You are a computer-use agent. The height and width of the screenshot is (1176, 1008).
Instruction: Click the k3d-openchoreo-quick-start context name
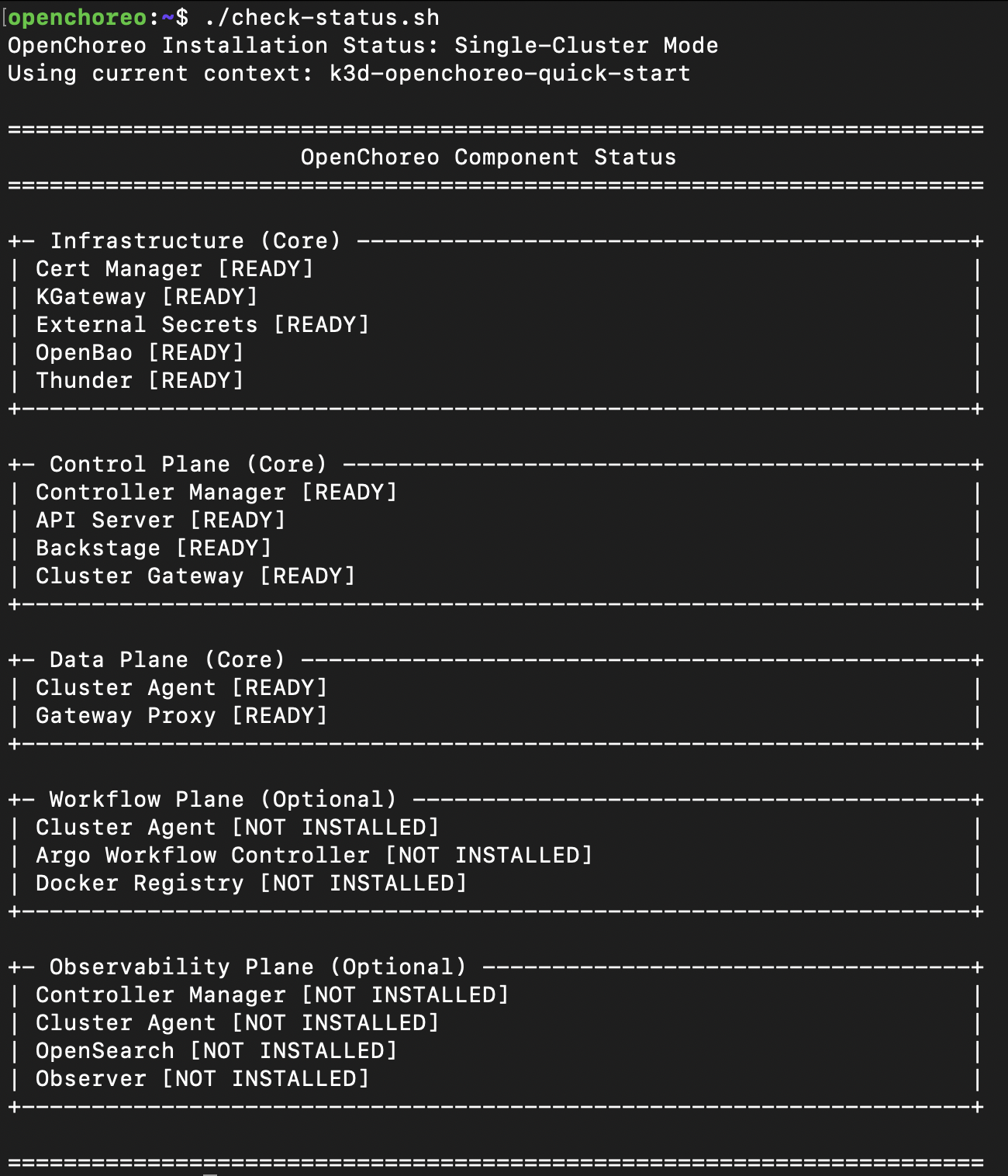[x=509, y=74]
